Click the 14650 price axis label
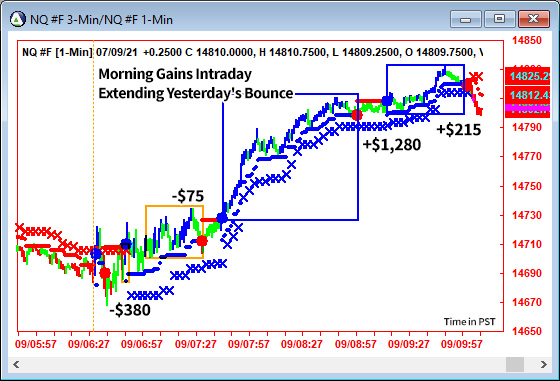The image size is (560, 381). pyautogui.click(x=527, y=331)
